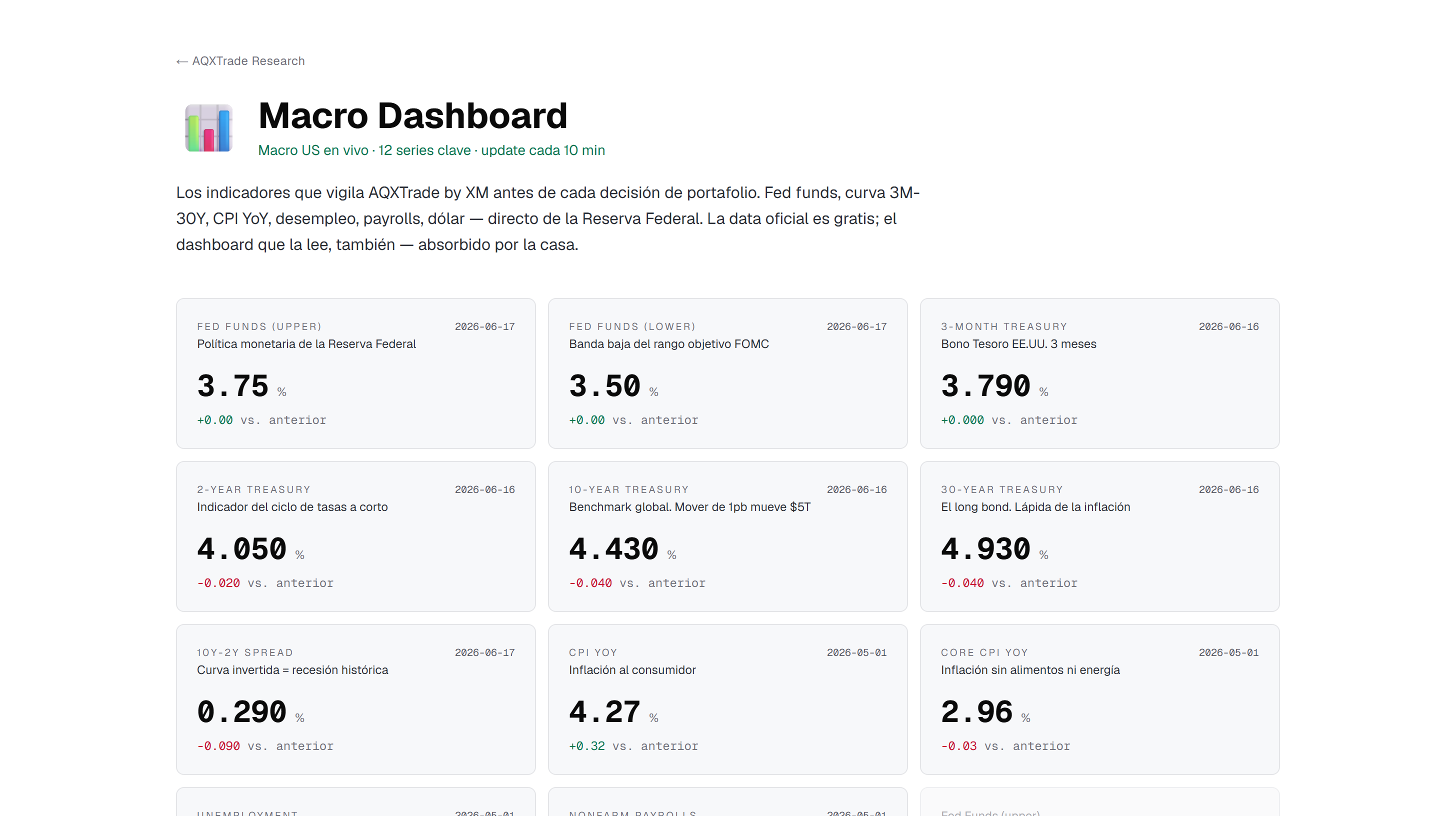Viewport: 1456px width, 816px height.
Task: Open the CPI YoY card
Action: click(x=727, y=699)
